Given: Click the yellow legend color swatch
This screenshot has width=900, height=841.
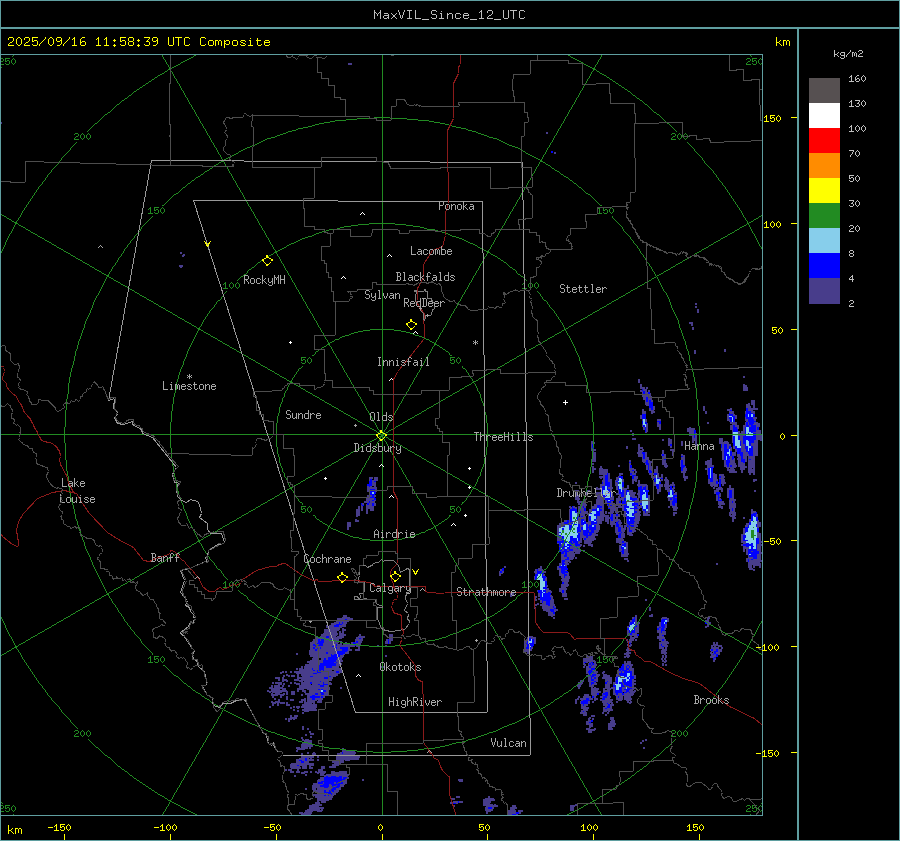Looking at the screenshot, I should (x=824, y=190).
